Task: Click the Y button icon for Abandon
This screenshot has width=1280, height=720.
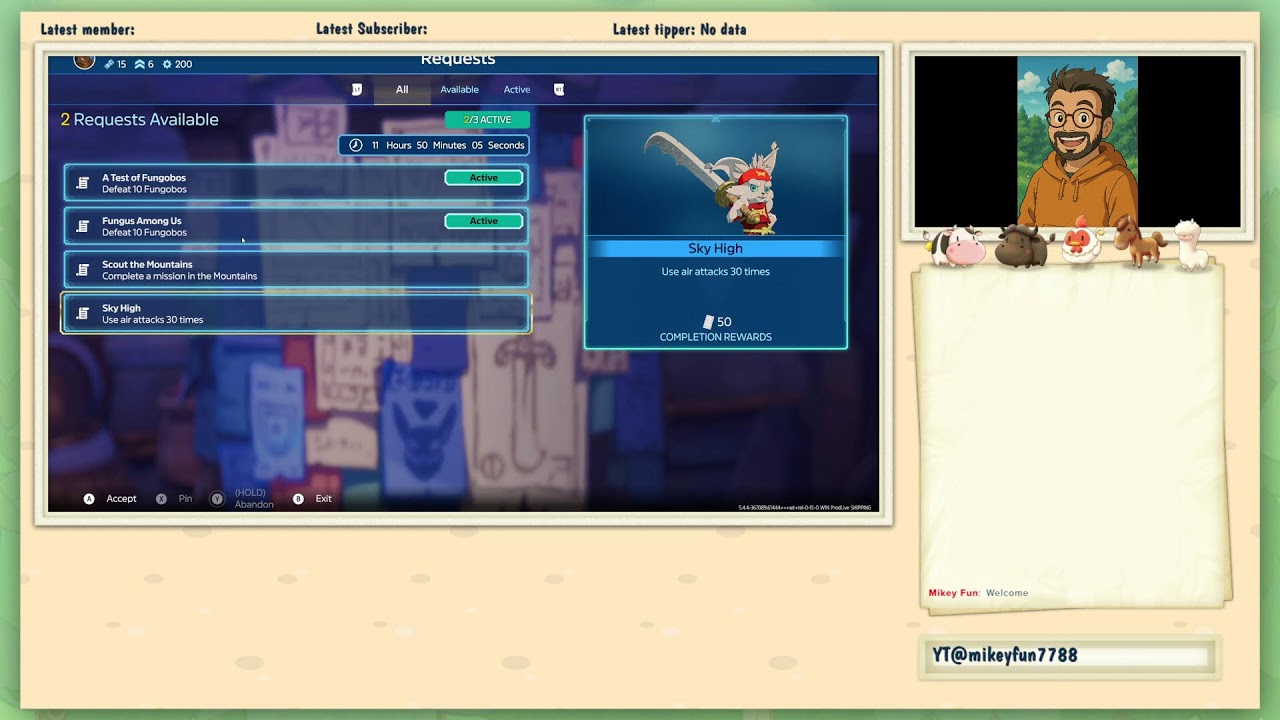Action: pyautogui.click(x=217, y=499)
